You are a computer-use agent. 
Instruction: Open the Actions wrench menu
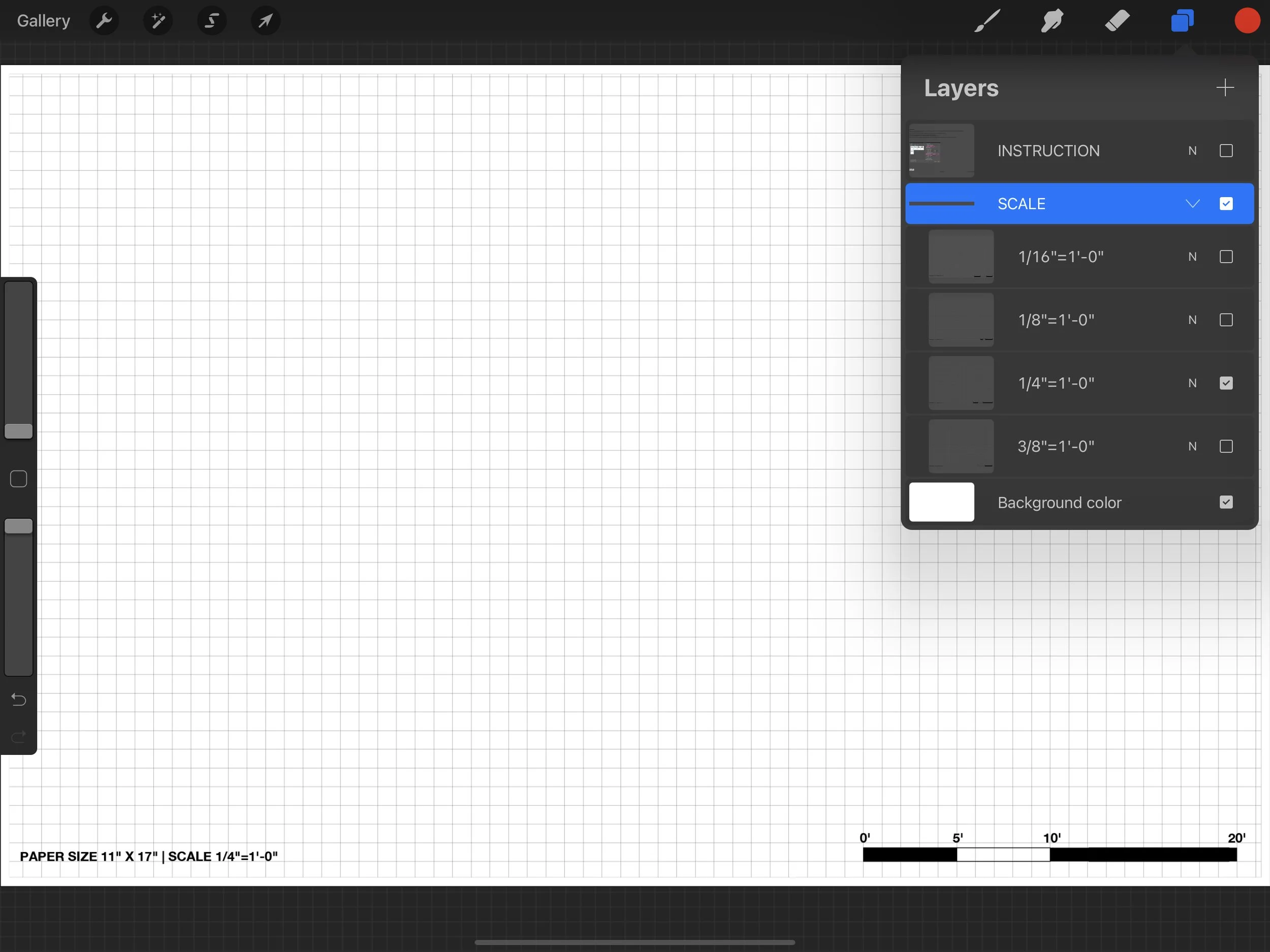pyautogui.click(x=104, y=21)
